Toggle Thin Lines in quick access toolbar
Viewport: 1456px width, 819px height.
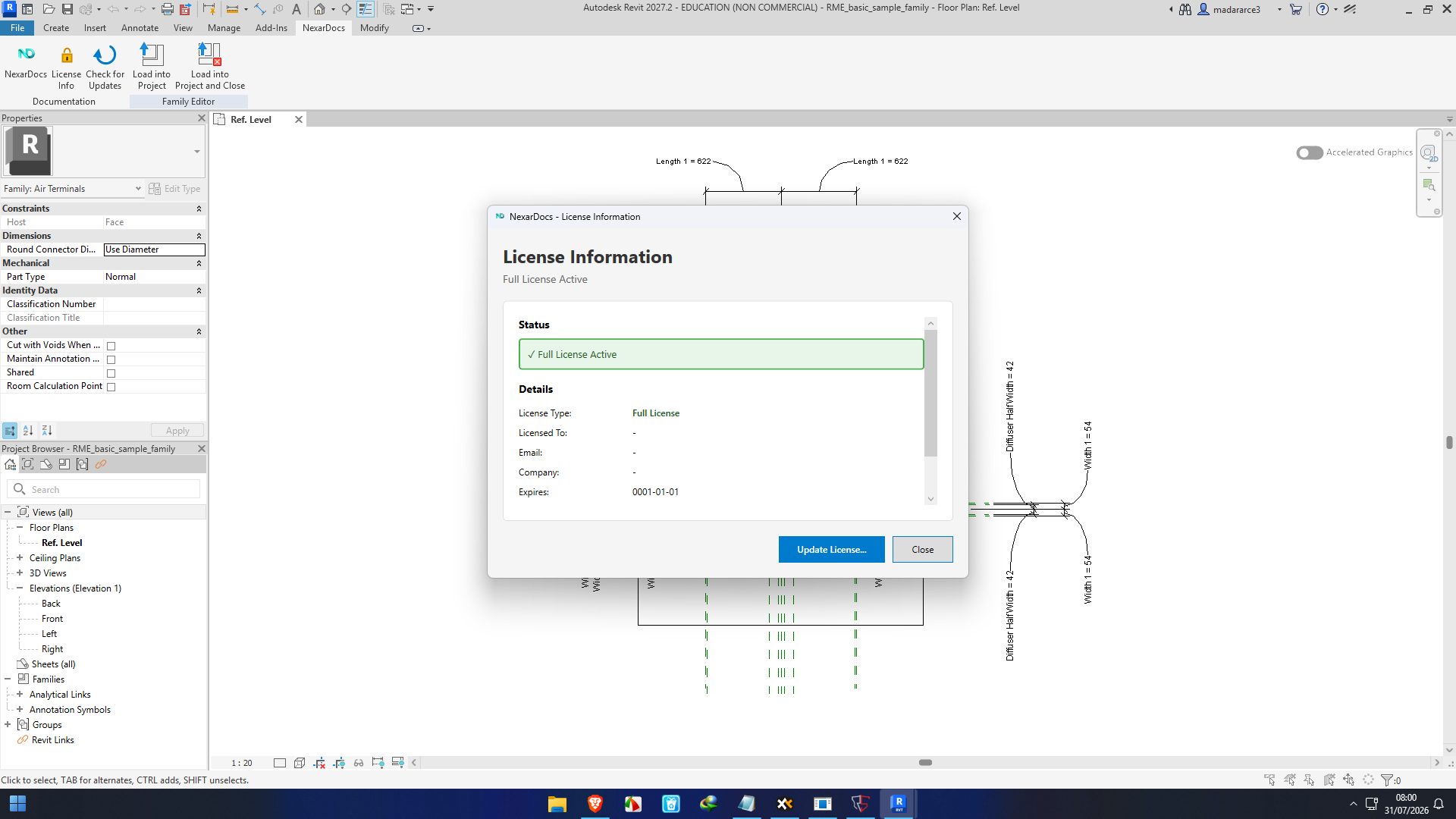coord(366,9)
